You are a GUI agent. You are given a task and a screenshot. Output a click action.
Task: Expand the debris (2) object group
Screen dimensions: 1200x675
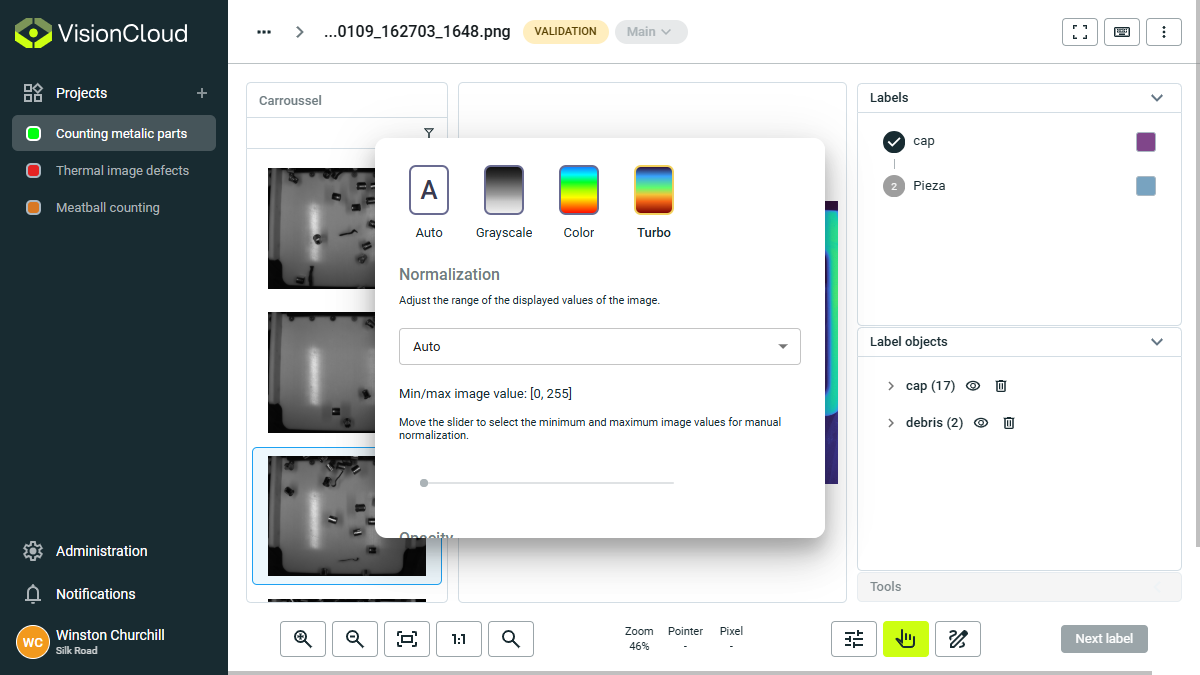(890, 422)
